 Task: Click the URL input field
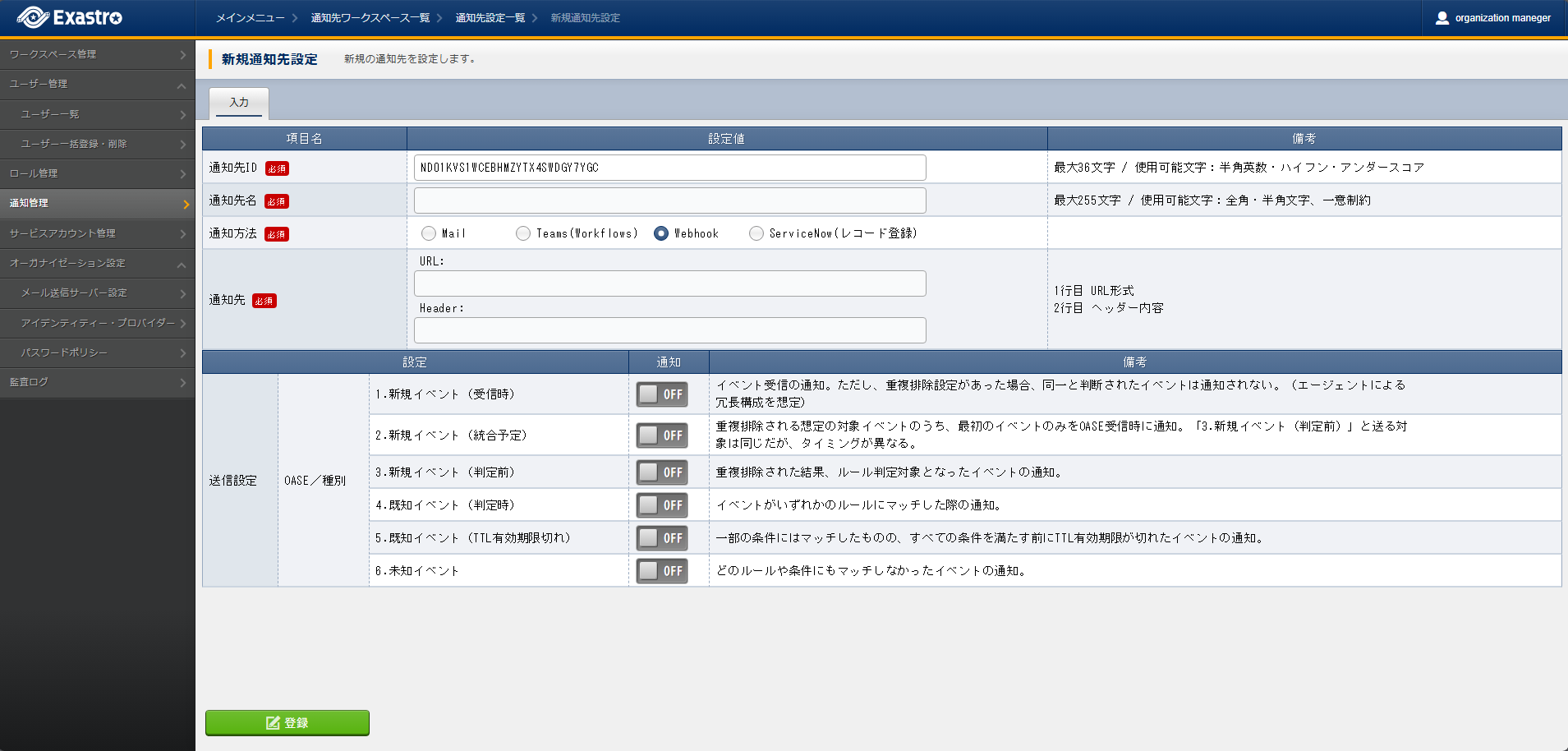pos(670,283)
